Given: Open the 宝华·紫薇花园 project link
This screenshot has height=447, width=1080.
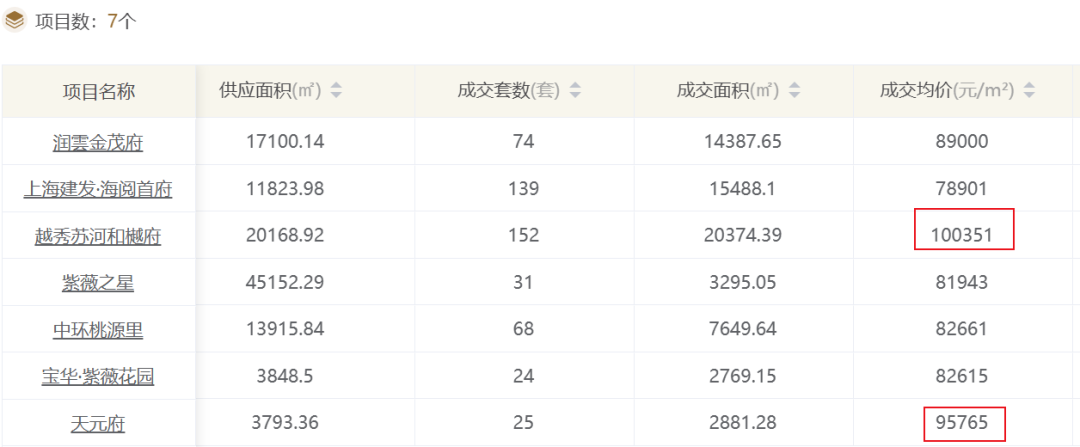Looking at the screenshot, I should 98,377.
